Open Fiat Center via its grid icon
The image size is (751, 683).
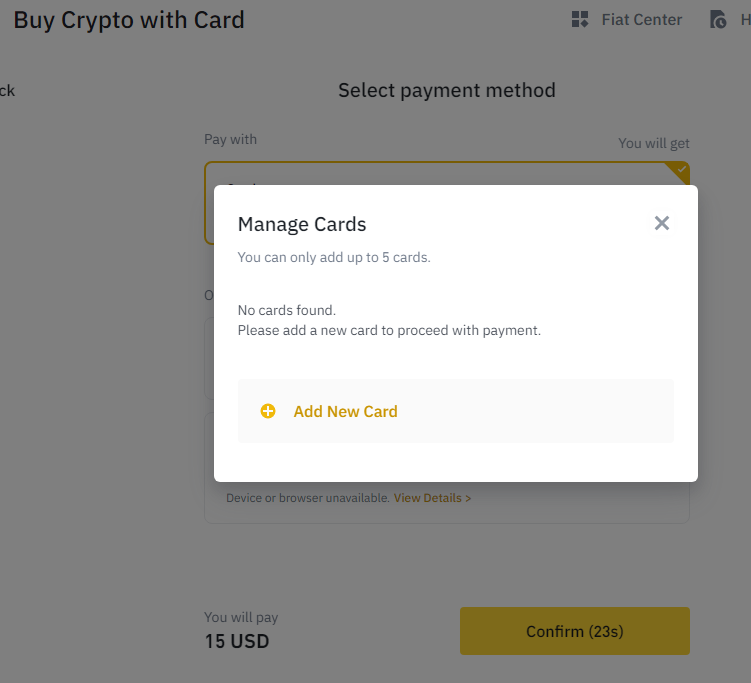580,20
